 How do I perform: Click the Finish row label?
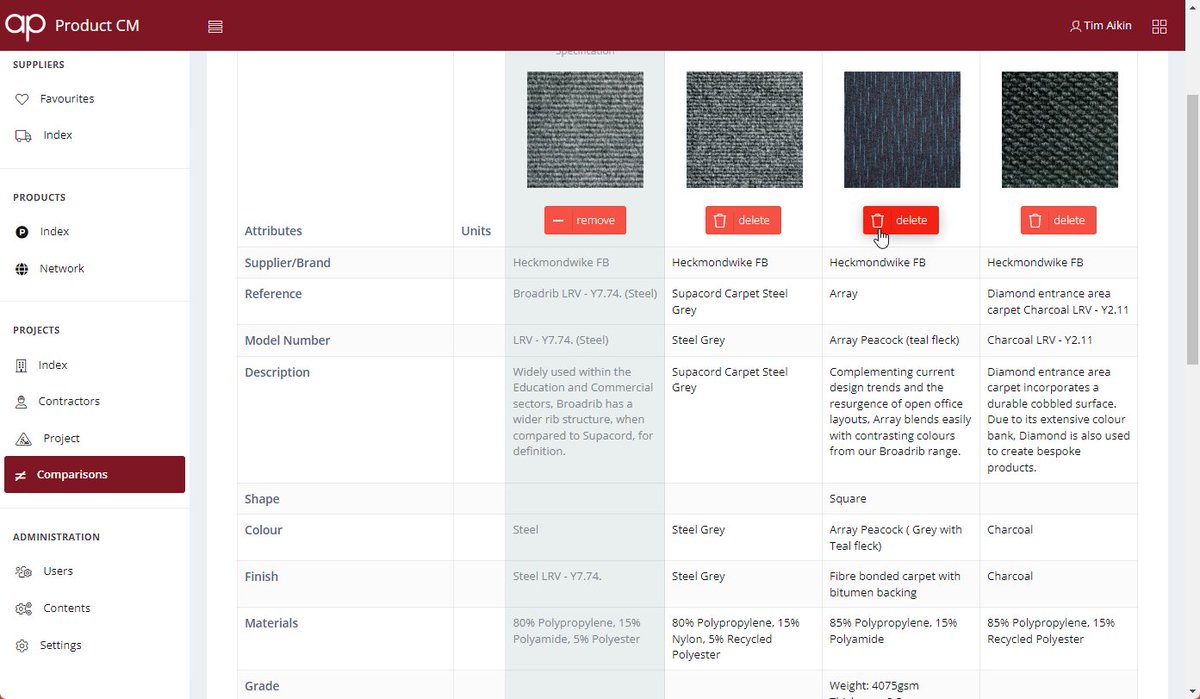262,577
